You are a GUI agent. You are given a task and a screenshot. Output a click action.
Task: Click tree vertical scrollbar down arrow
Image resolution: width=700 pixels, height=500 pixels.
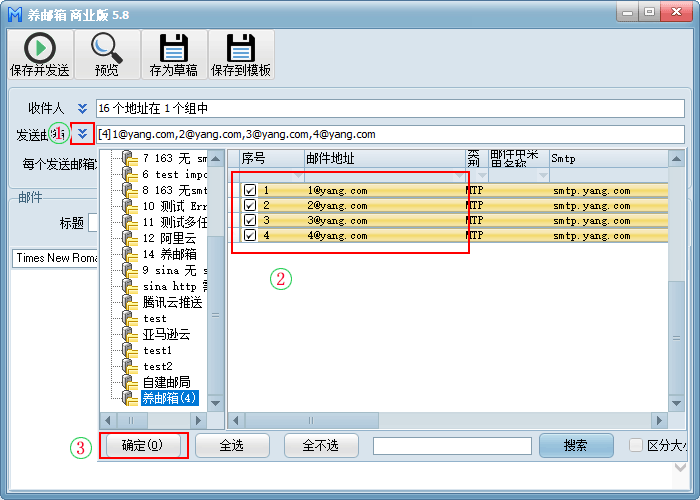[216, 403]
